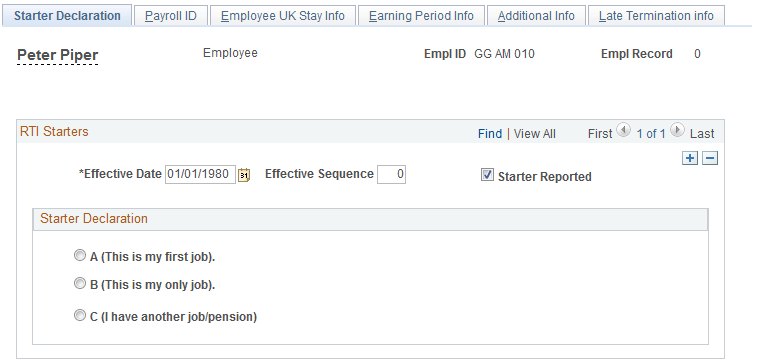Select option C I have another job/pension

coord(79,316)
